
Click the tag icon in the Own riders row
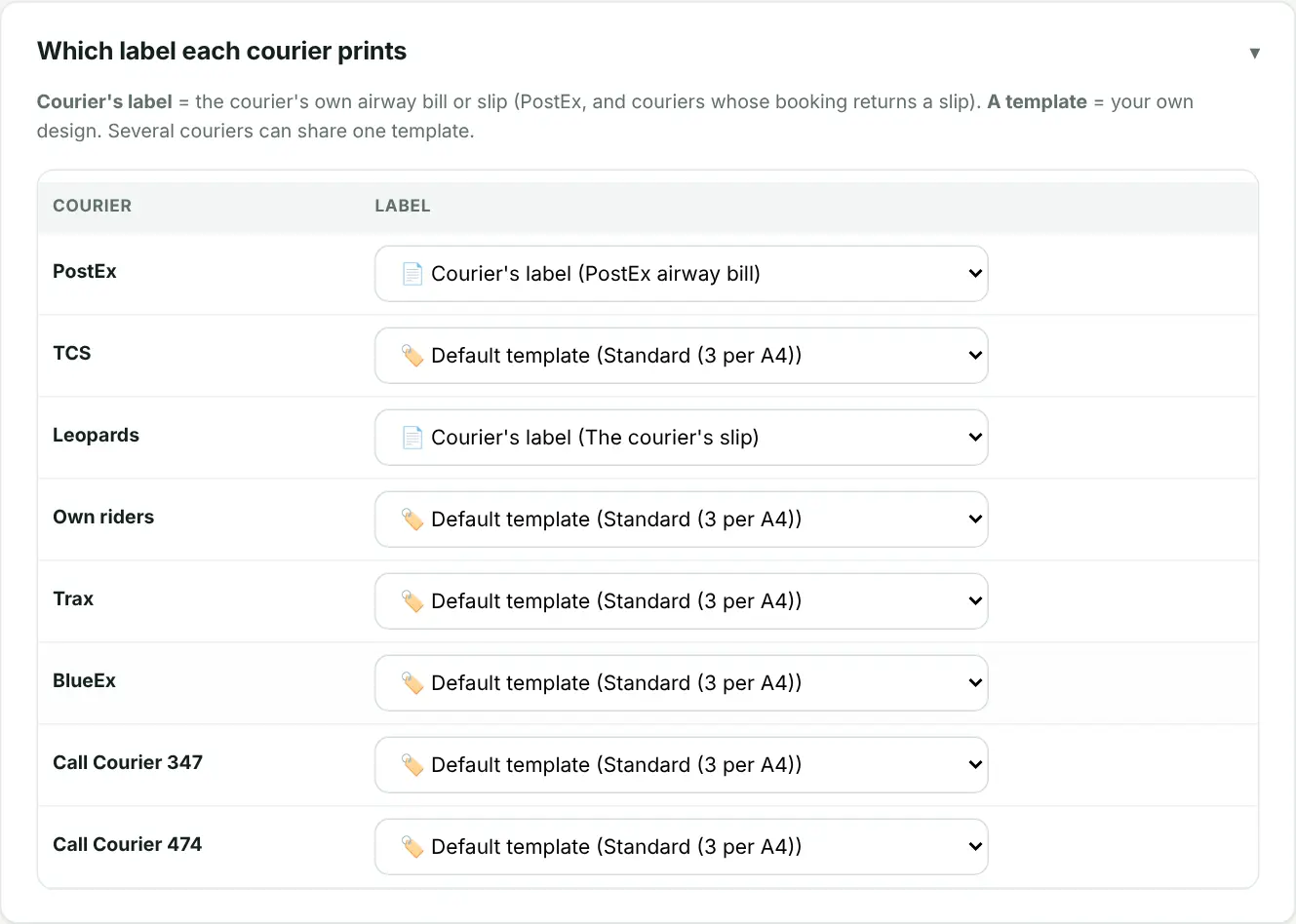[x=412, y=520]
